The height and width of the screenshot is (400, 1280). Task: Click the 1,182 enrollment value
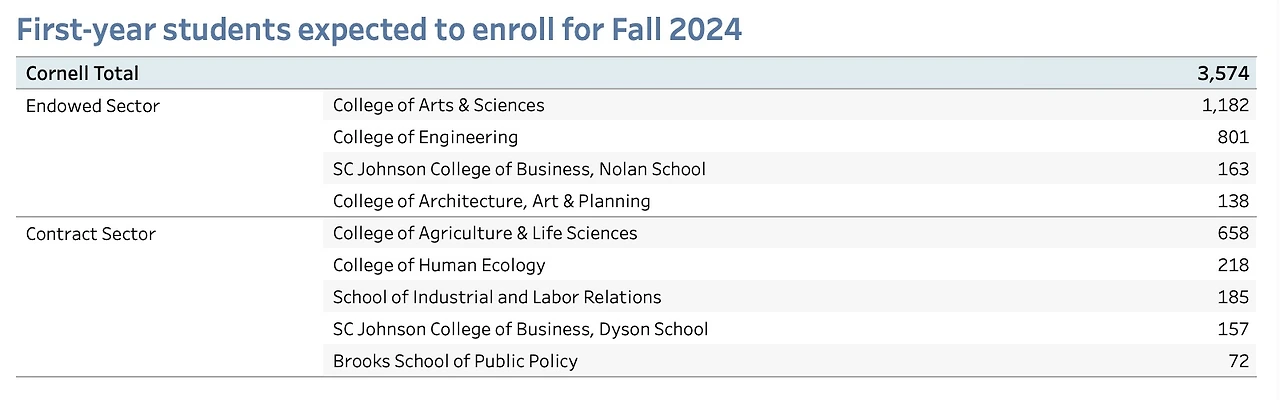[1224, 105]
